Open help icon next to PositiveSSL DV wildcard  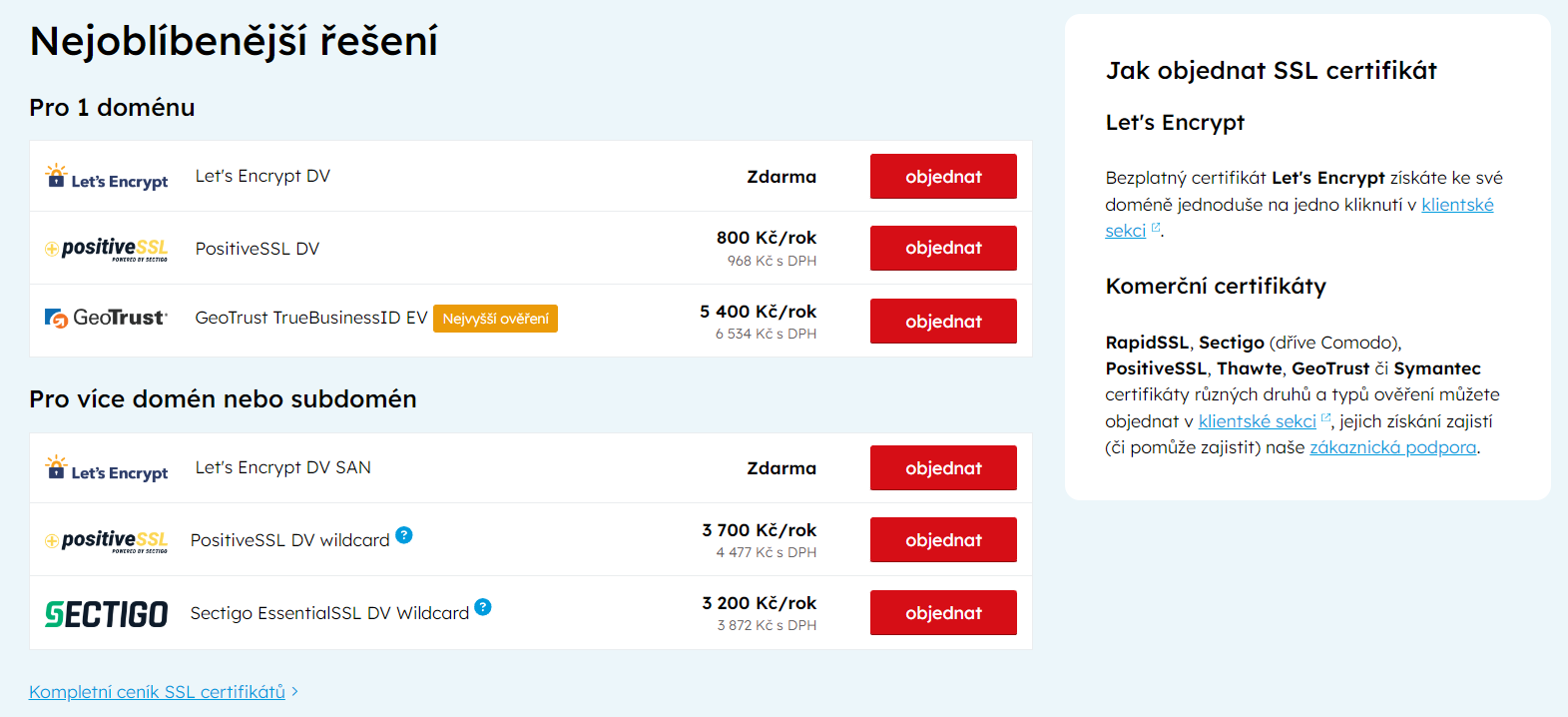point(404,535)
